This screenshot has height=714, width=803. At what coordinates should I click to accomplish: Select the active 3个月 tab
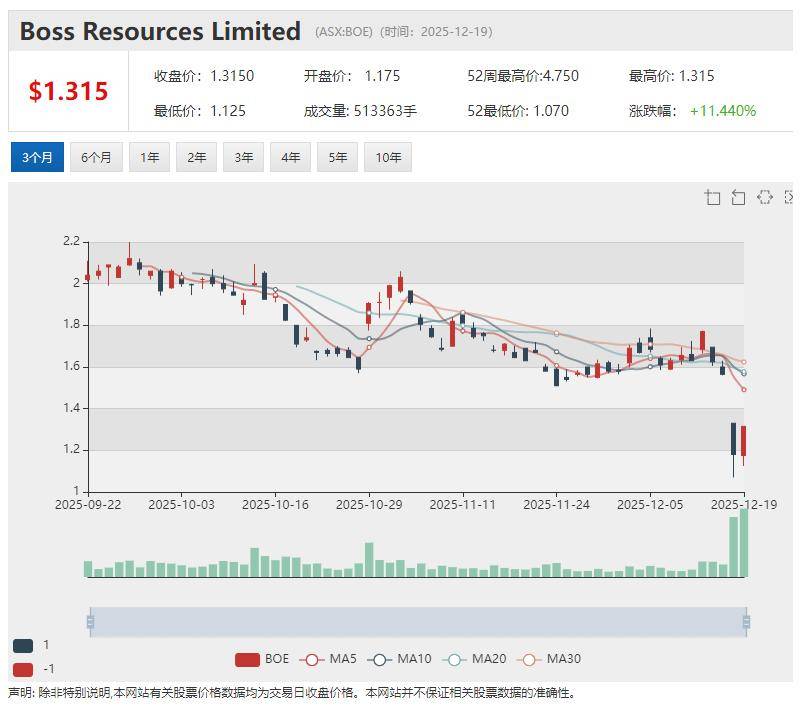[37, 158]
